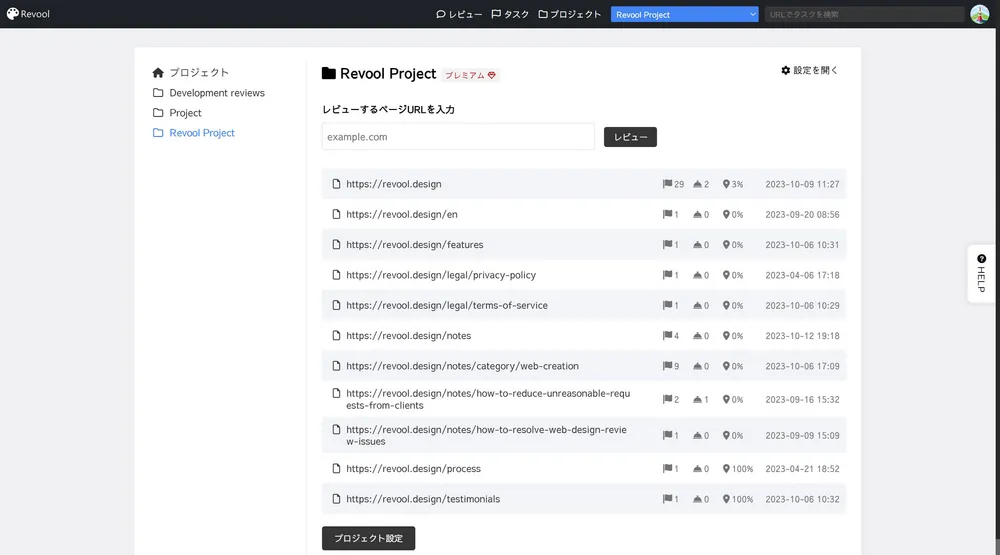Click the Revool palette logo icon

12,14
